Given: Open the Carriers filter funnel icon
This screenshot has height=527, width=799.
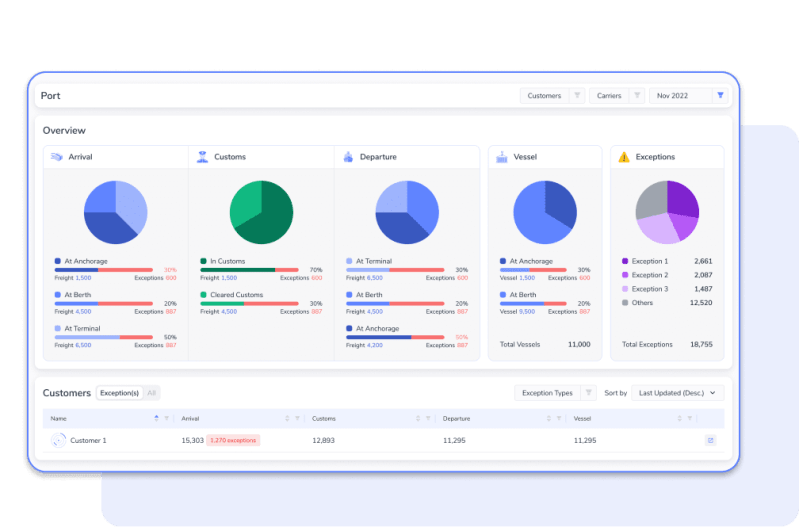Looking at the screenshot, I should click(637, 95).
